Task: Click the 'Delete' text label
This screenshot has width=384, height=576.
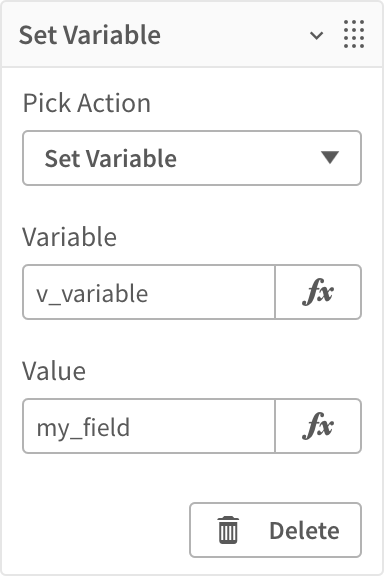Action: [x=304, y=531]
